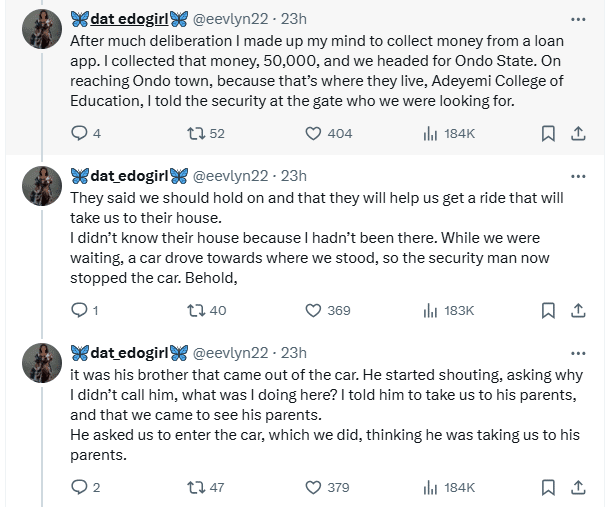Open more options on first tweet
Image resolution: width=612 pixels, height=507 pixels.
[x=578, y=19]
